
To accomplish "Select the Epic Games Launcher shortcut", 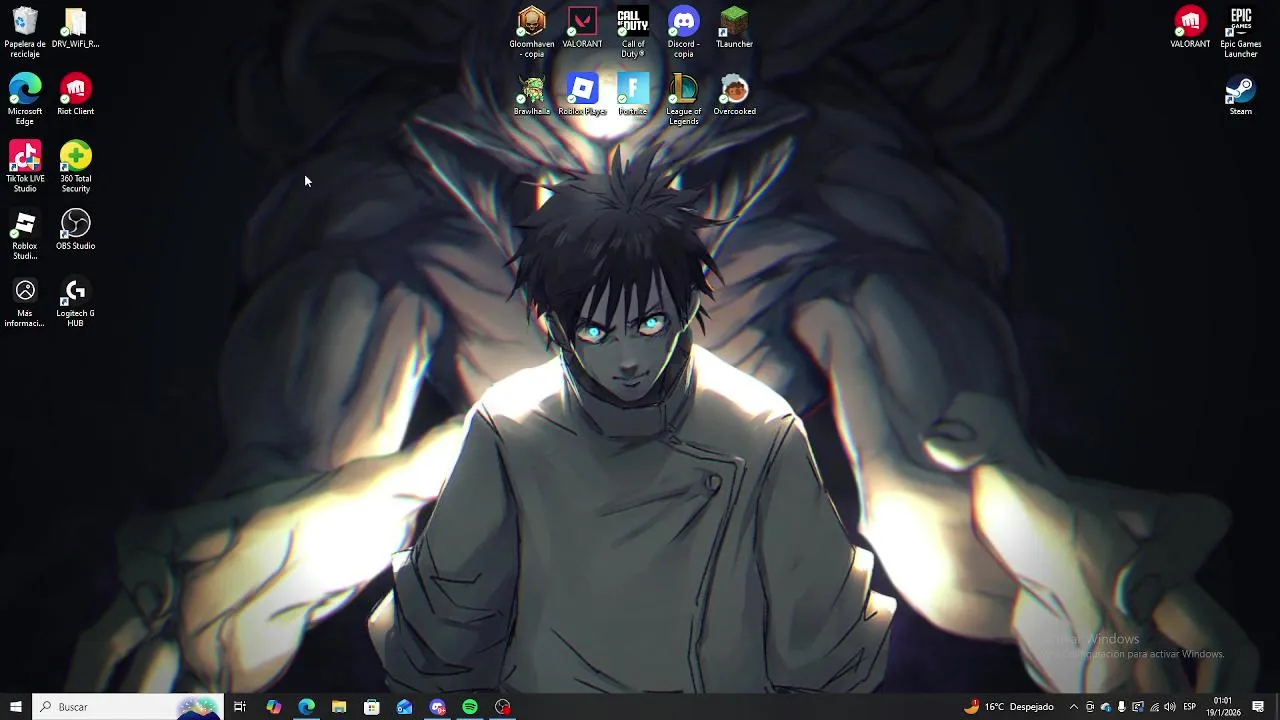I will point(1240,32).
